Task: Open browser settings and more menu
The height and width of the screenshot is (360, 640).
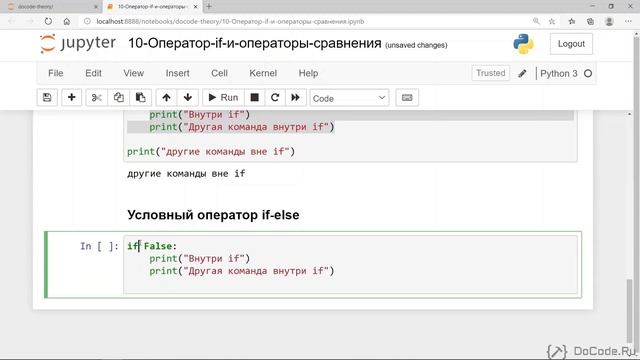Action: 628,21
